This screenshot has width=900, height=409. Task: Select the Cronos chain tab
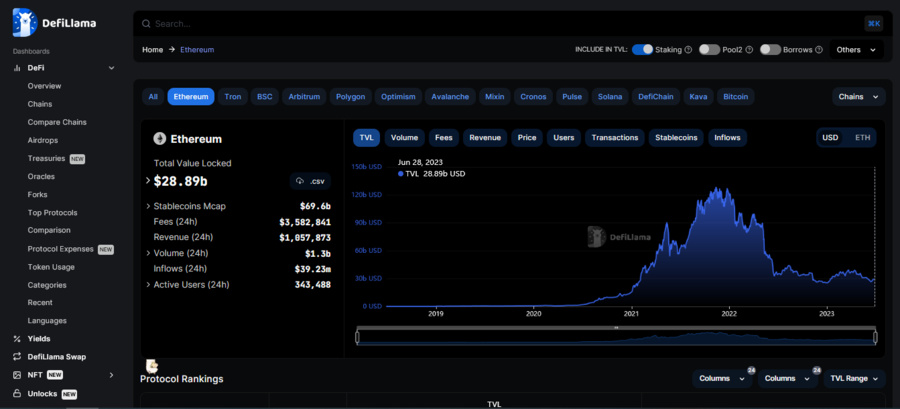point(533,97)
